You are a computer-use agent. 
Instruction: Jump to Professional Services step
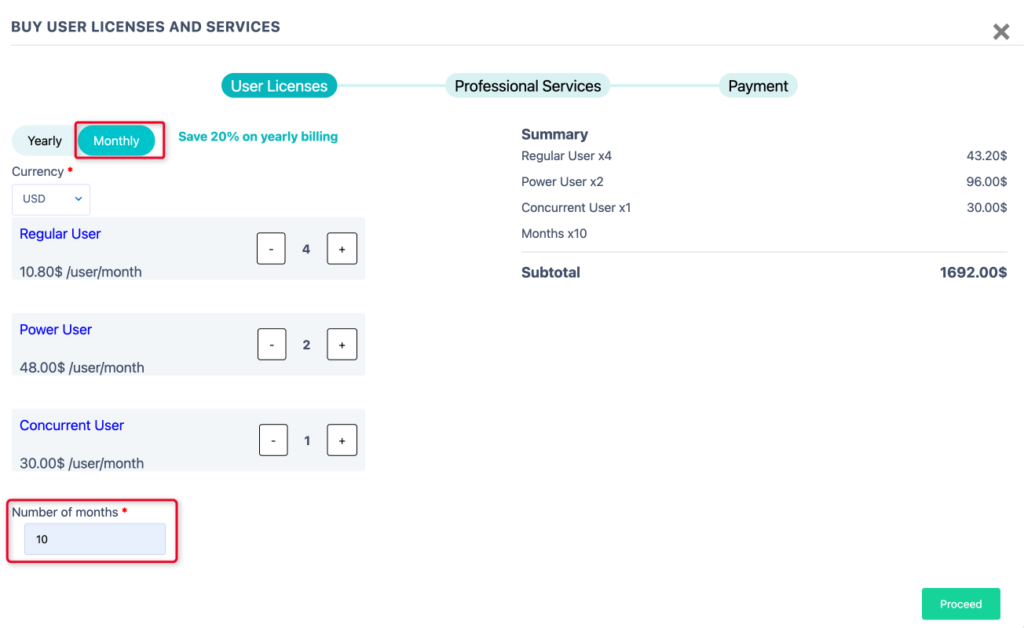click(x=527, y=86)
